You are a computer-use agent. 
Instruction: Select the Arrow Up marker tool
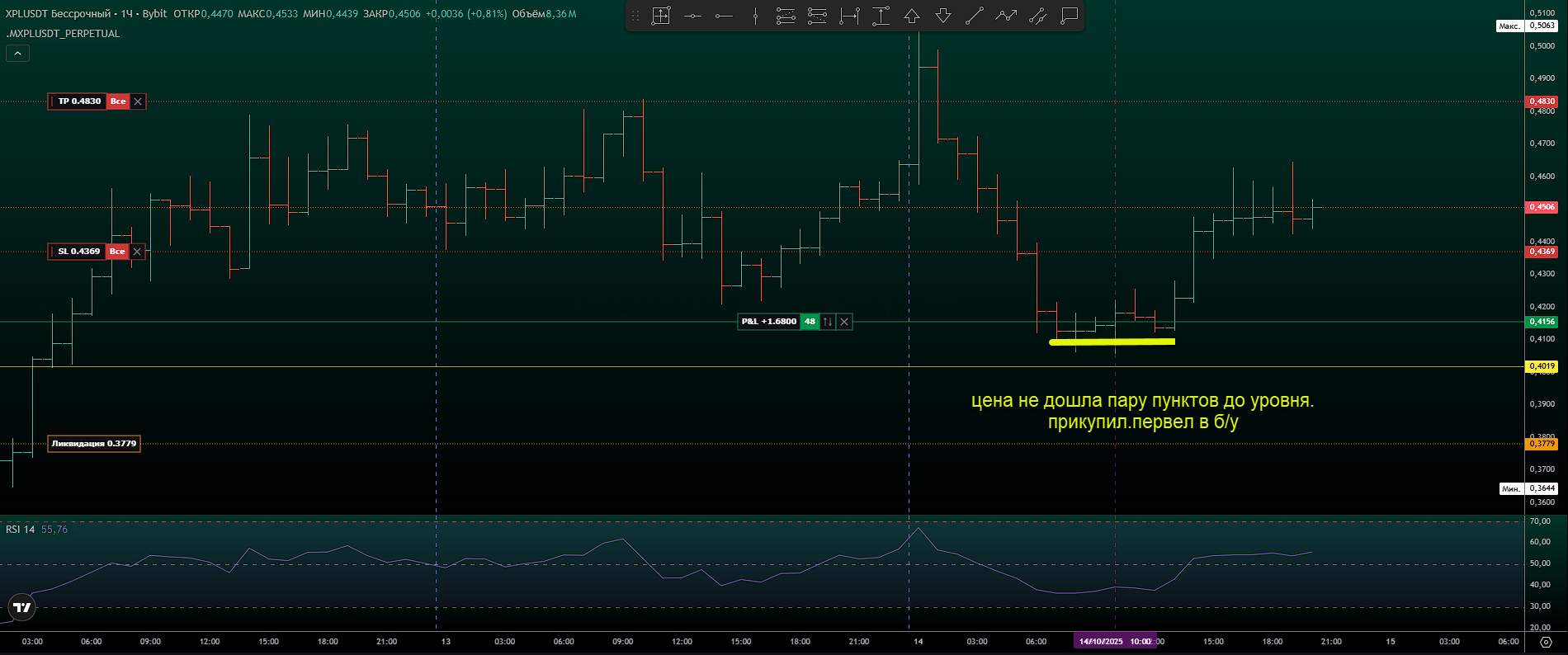coord(912,16)
